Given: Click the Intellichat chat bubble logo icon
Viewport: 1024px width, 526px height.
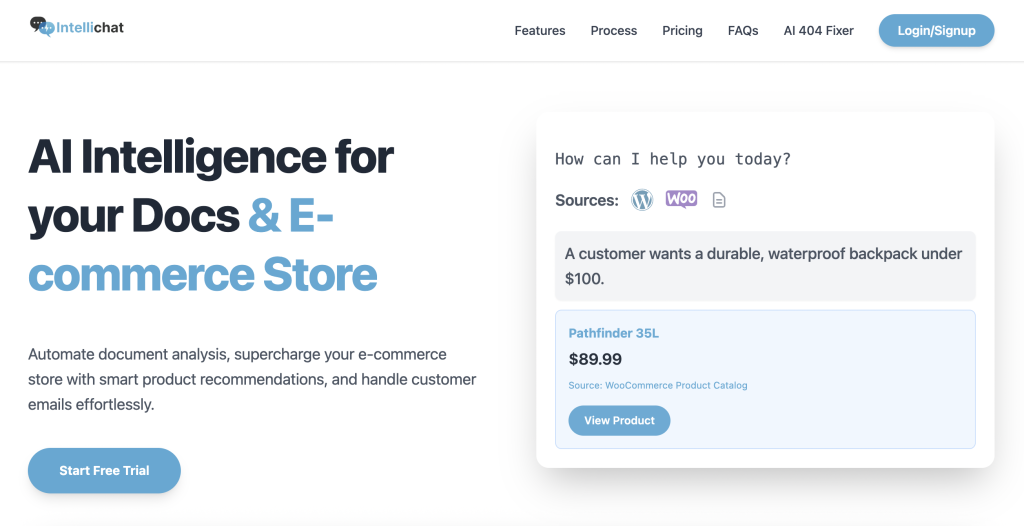Looking at the screenshot, I should click(x=40, y=26).
